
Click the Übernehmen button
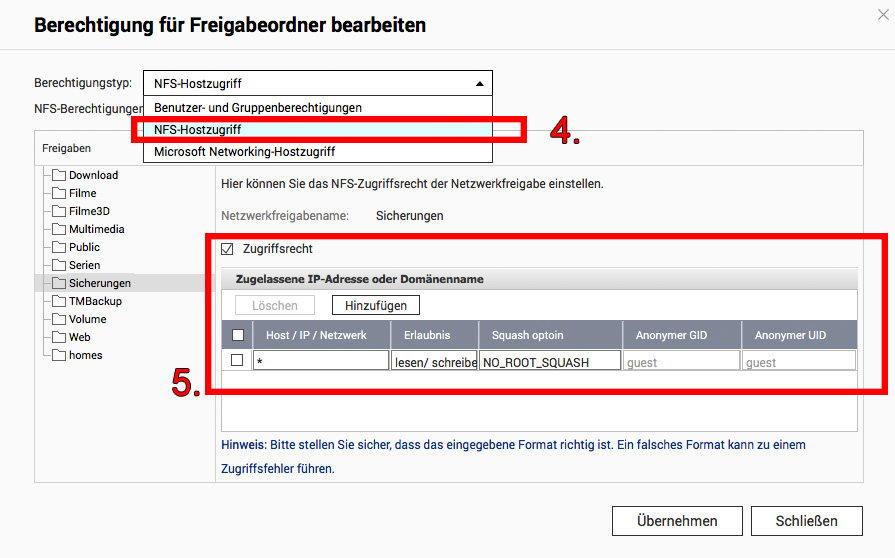pos(677,521)
